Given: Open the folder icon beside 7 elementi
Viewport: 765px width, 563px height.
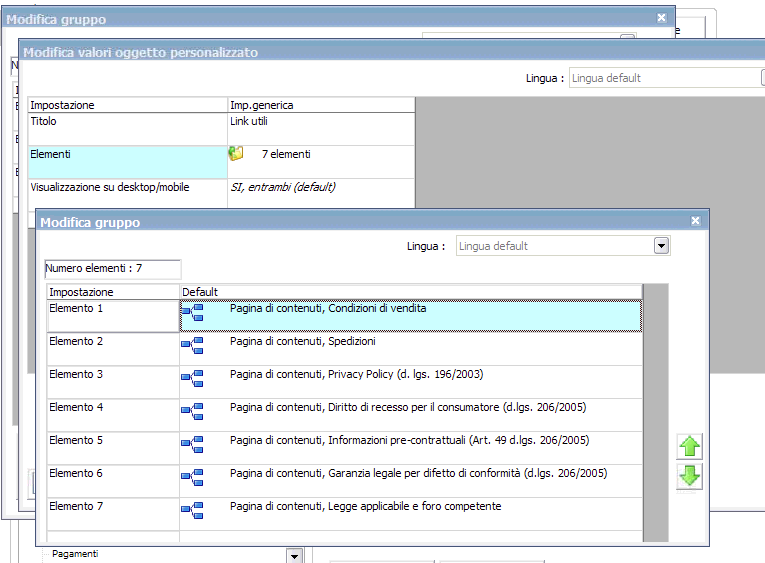Looking at the screenshot, I should coord(236,154).
